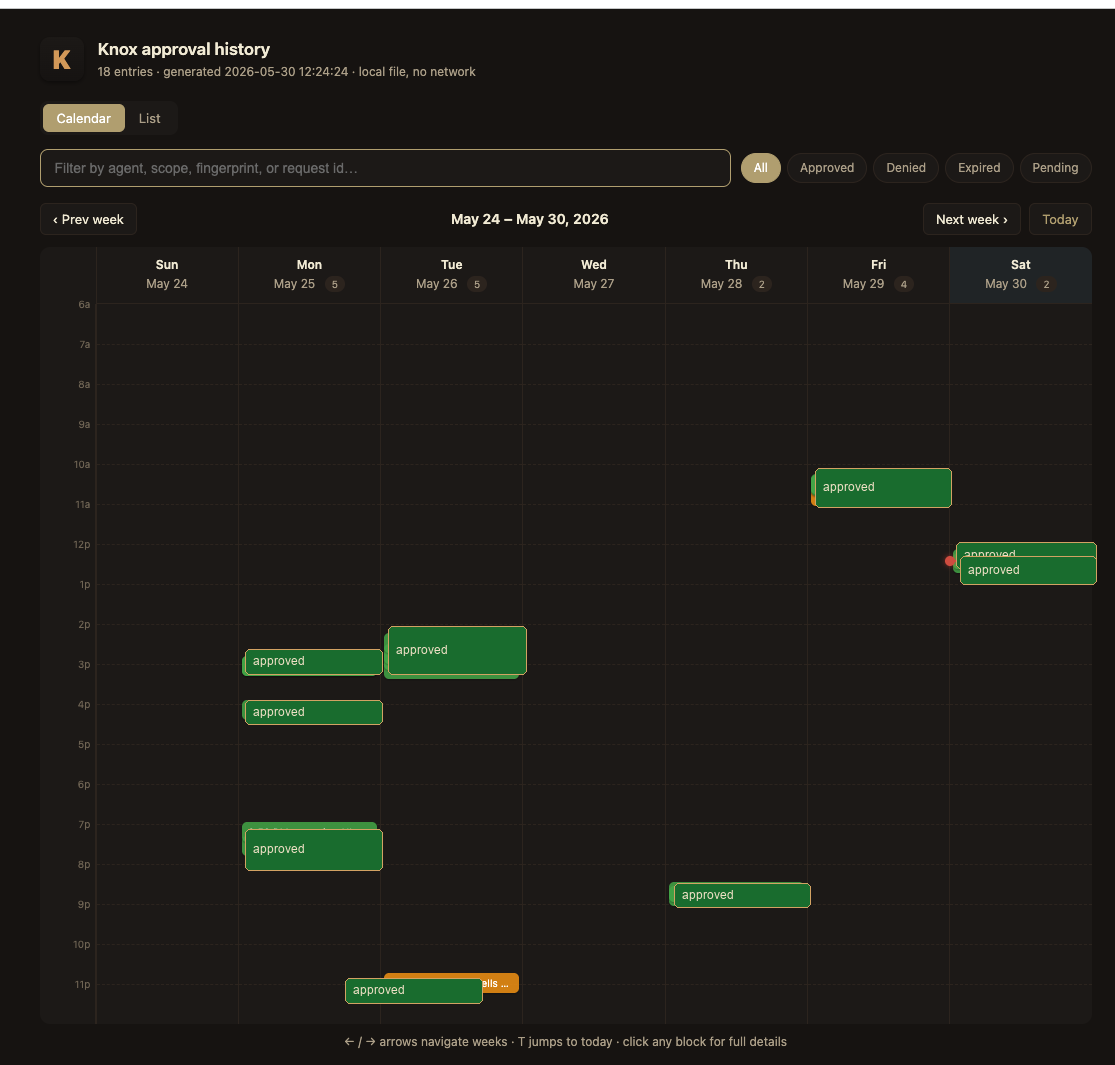Go to the next week

(x=971, y=219)
